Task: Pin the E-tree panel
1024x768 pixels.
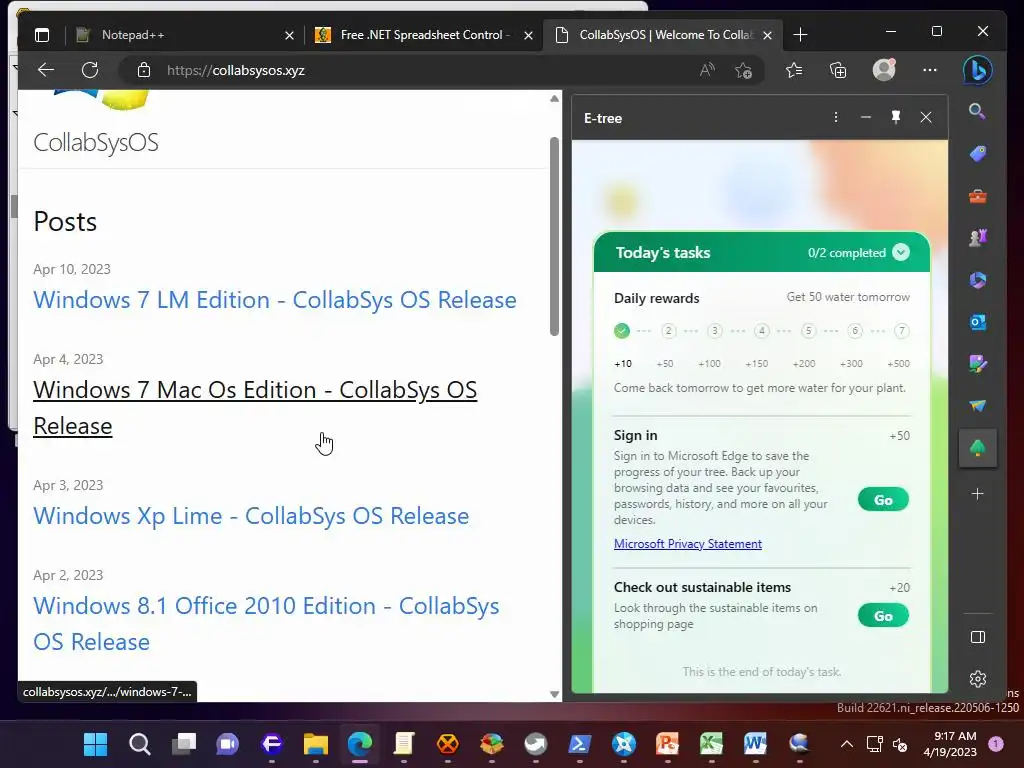Action: coord(896,118)
